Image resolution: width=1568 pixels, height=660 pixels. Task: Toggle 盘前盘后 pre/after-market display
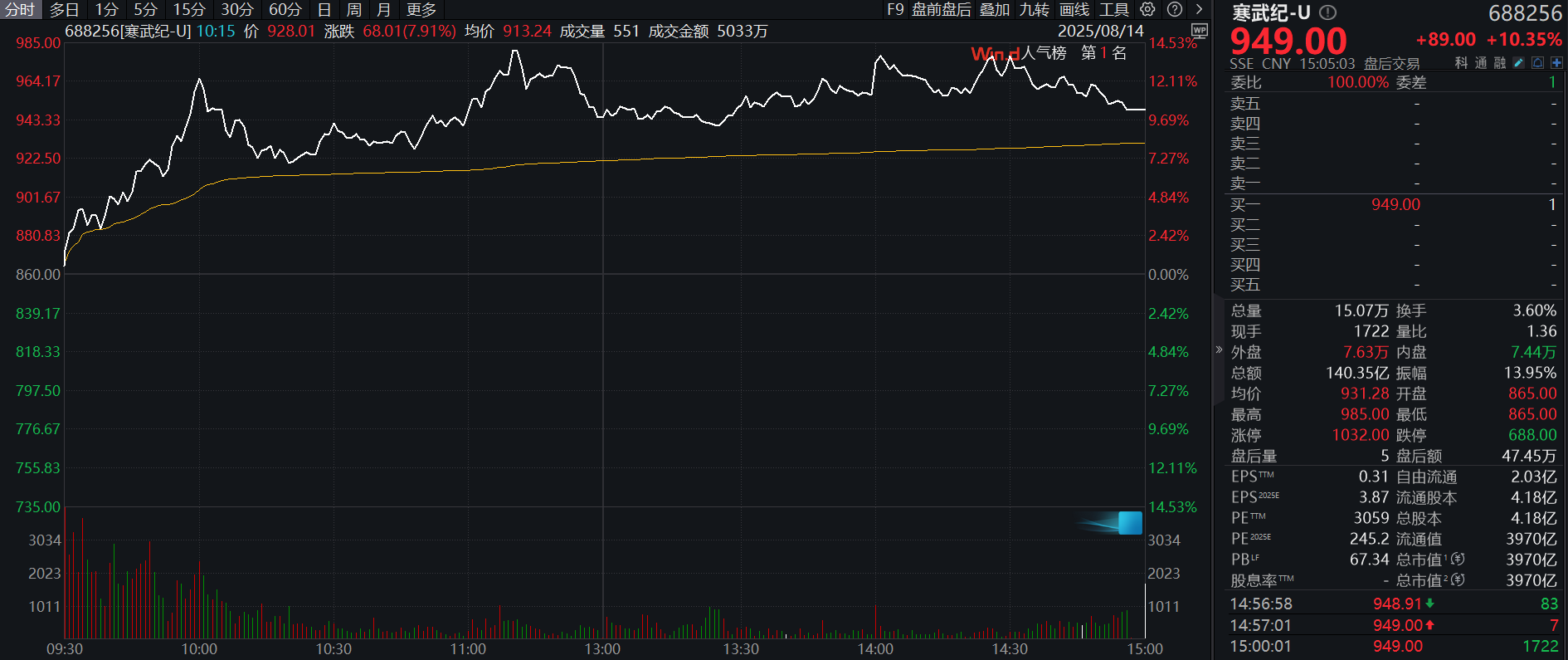point(942,9)
